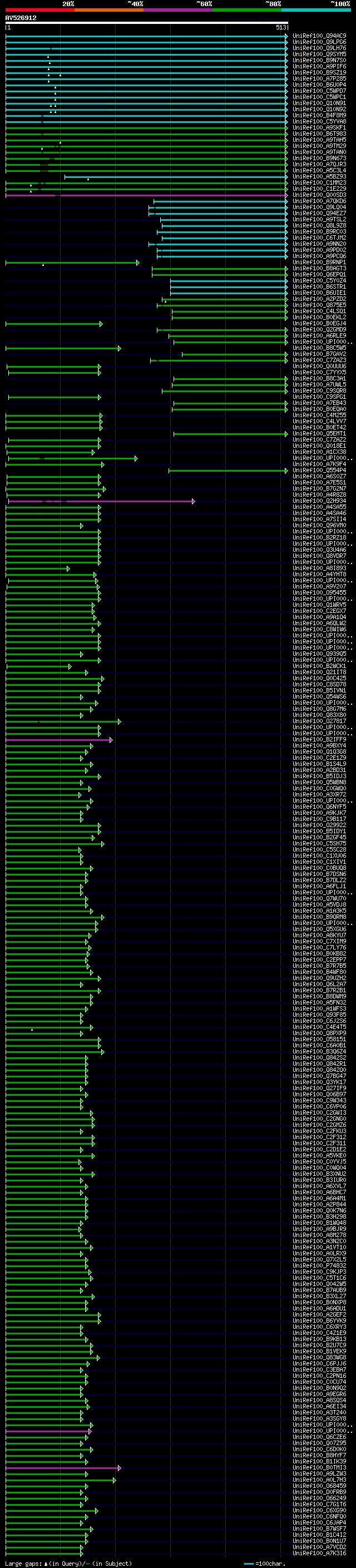This screenshot has width=356, height=1568.
Task: Open the UniRef100_O95455 hit label
Action: (319, 593)
